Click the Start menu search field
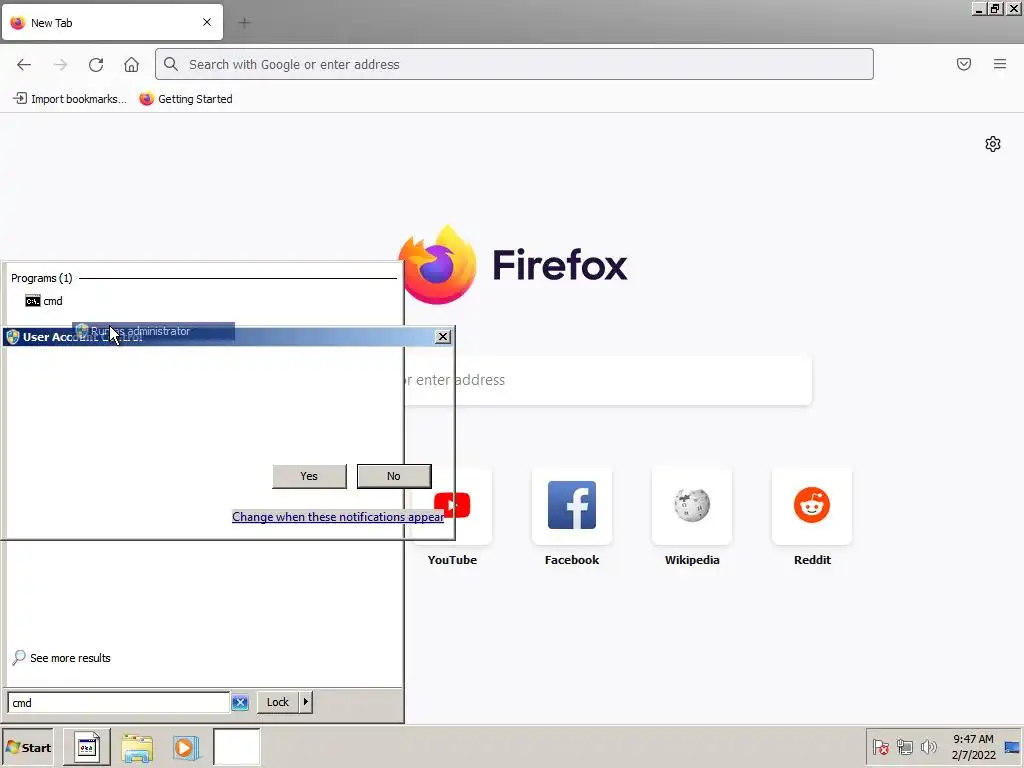Image resolution: width=1024 pixels, height=768 pixels. [x=119, y=703]
